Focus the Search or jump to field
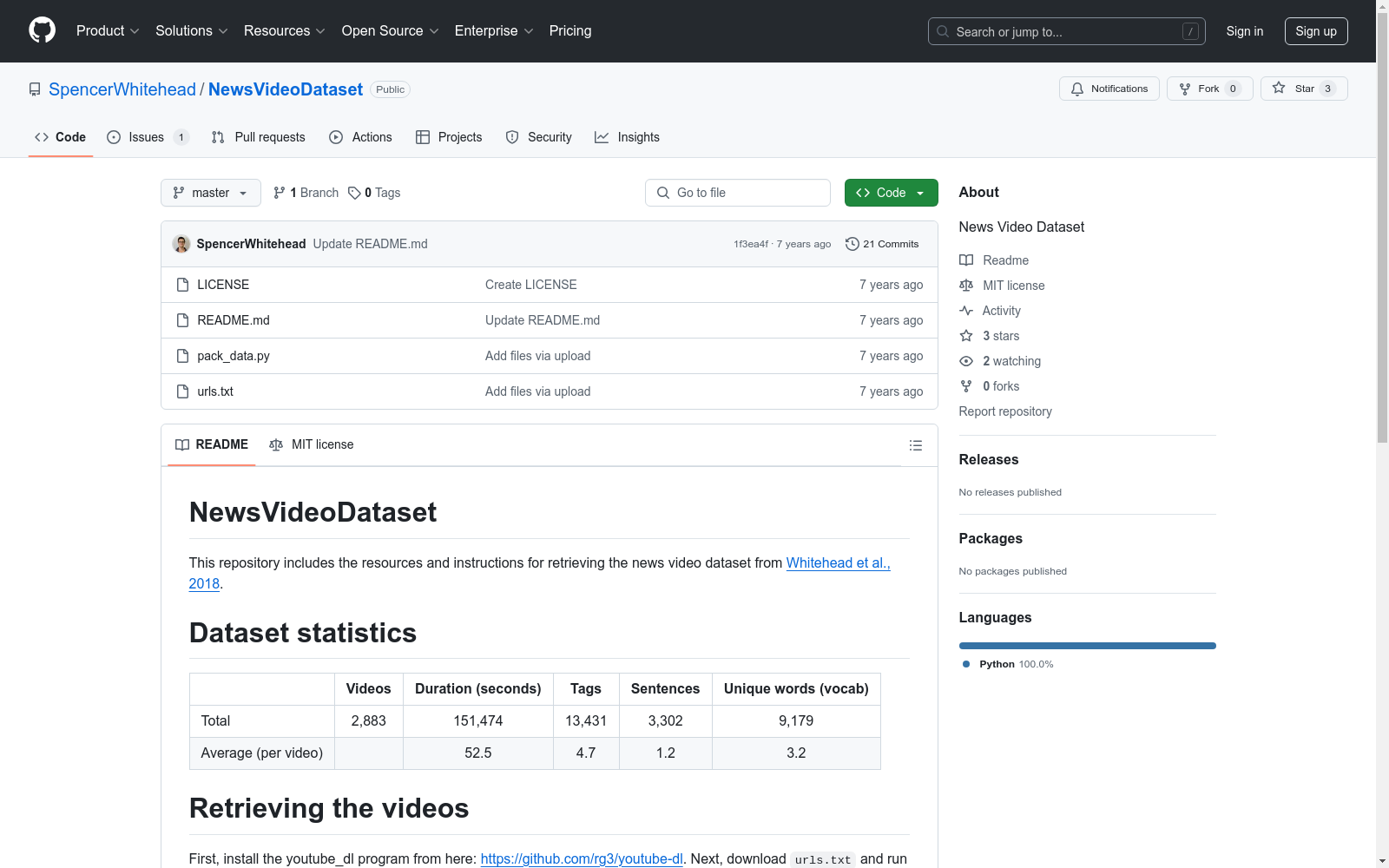 click(x=1067, y=31)
